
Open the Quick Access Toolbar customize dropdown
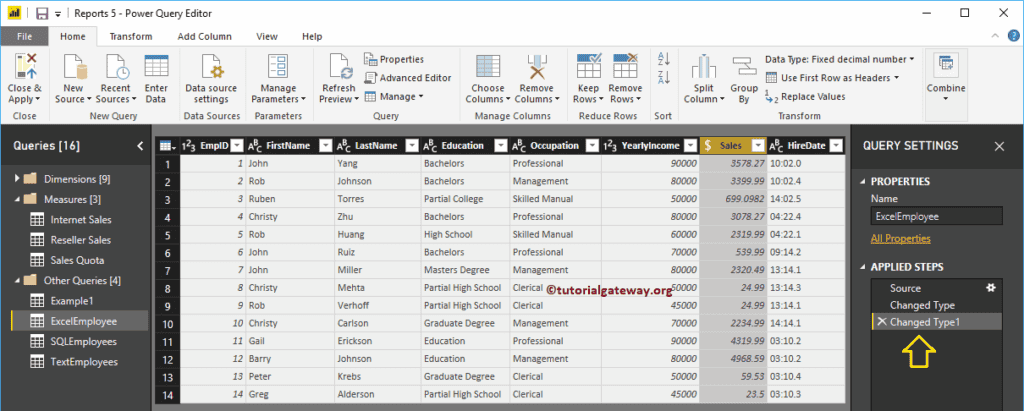(x=58, y=13)
